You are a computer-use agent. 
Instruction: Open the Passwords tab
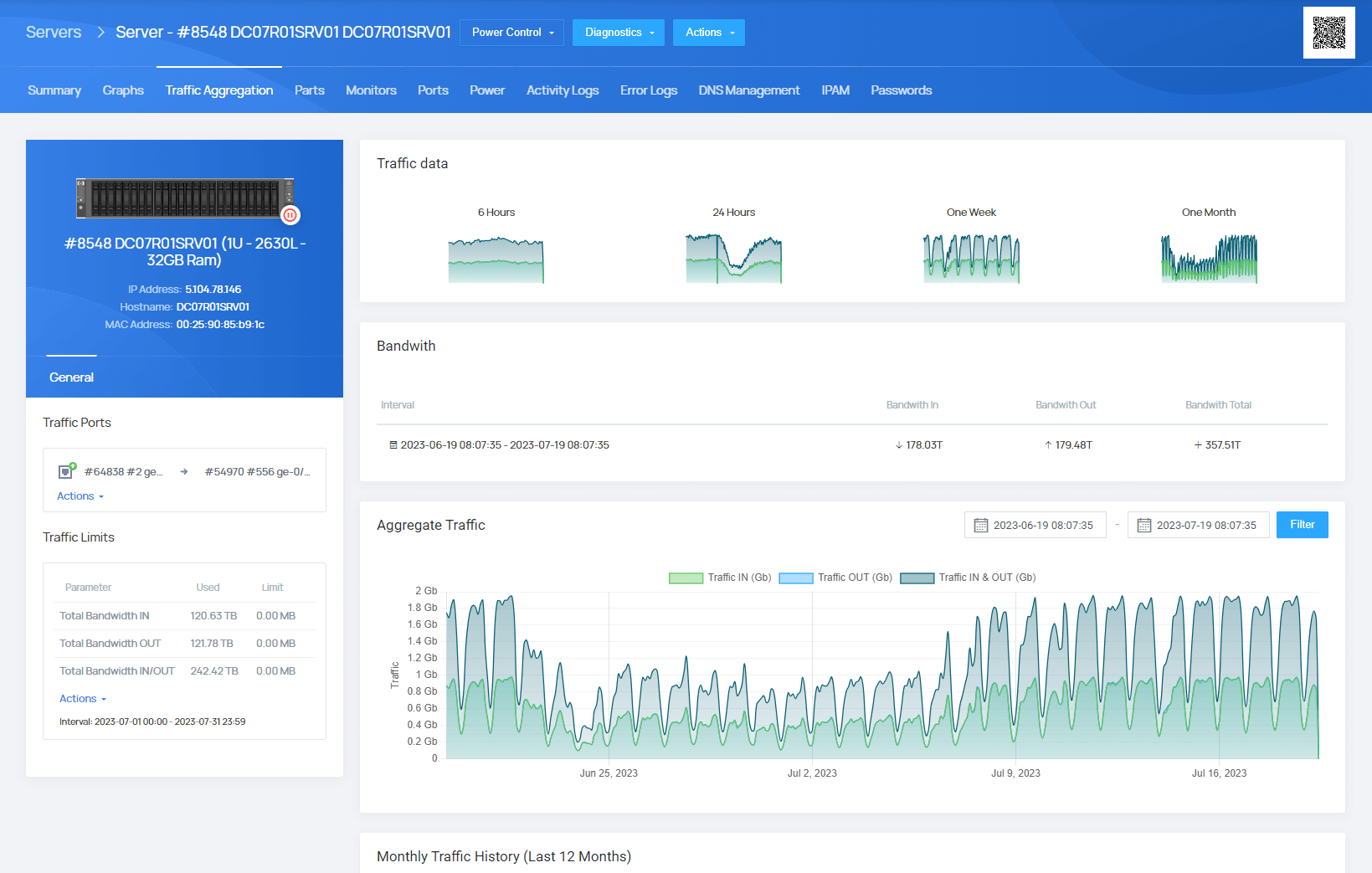point(902,90)
